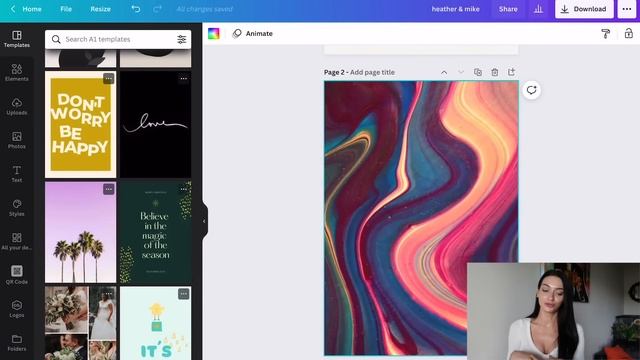This screenshot has height=360, width=640.
Task: Open options on It's chick template
Action: point(184,294)
